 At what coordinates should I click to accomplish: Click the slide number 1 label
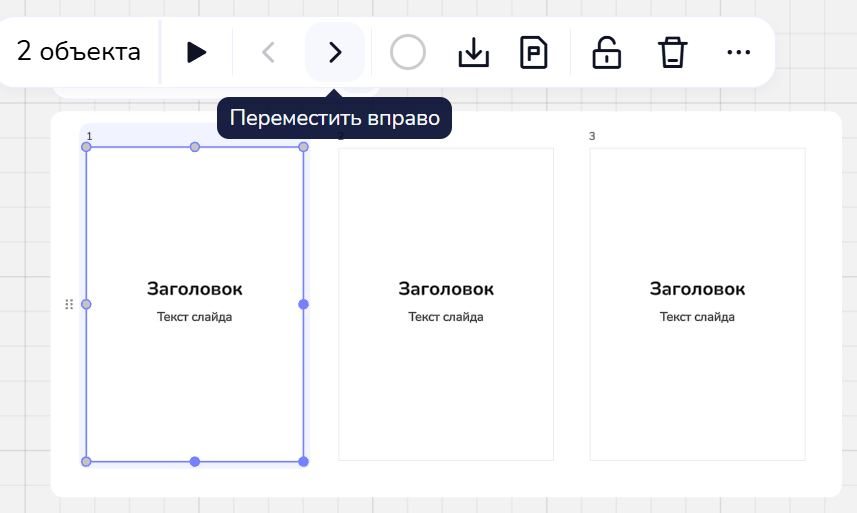pos(90,136)
